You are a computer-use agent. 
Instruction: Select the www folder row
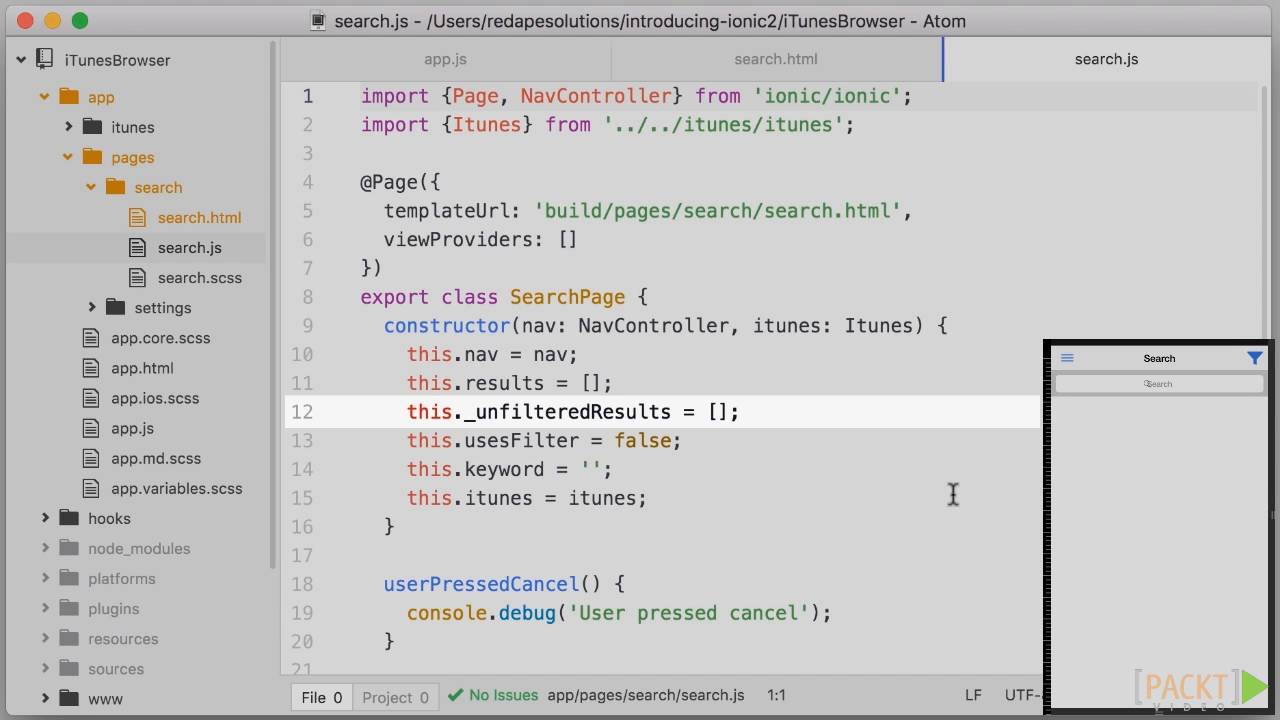pos(136,699)
